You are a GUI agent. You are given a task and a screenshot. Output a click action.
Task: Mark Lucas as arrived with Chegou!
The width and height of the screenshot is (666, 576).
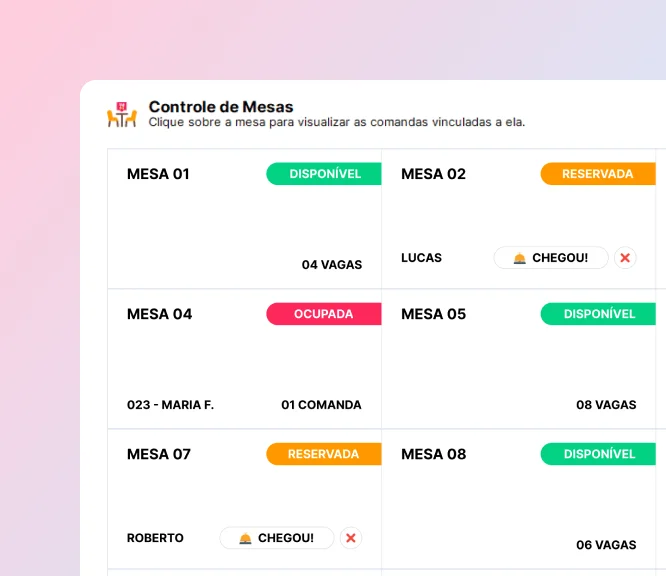(x=549, y=258)
